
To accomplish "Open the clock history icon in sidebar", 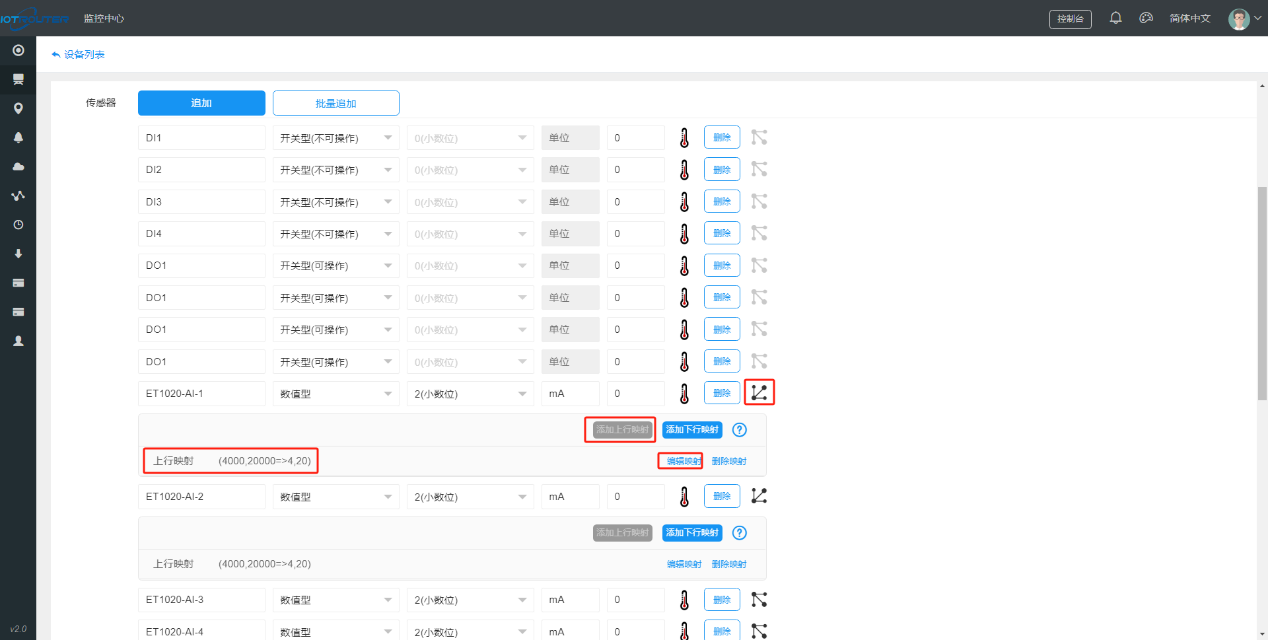I will point(18,225).
